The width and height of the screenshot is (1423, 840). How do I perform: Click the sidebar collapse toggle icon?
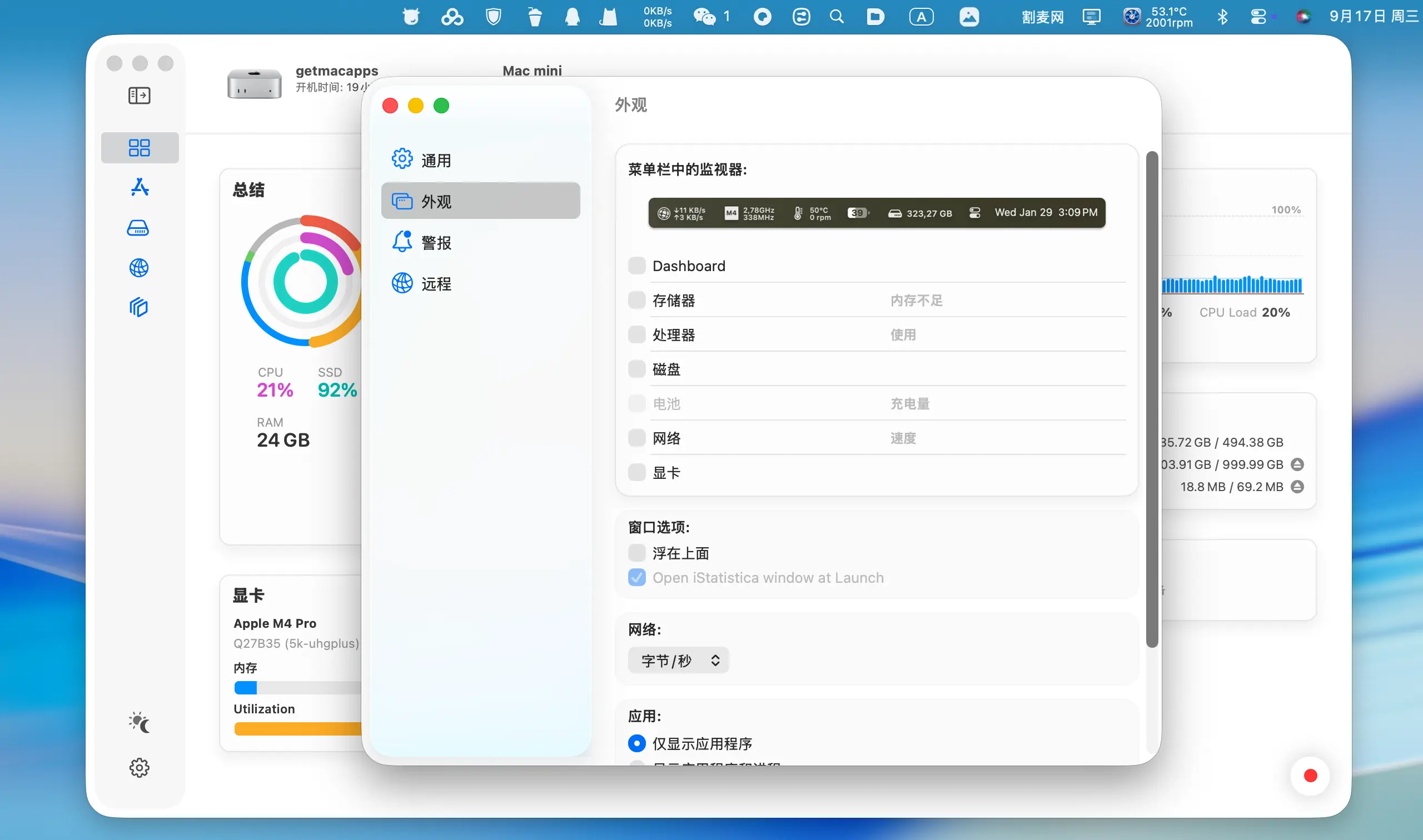(x=139, y=96)
